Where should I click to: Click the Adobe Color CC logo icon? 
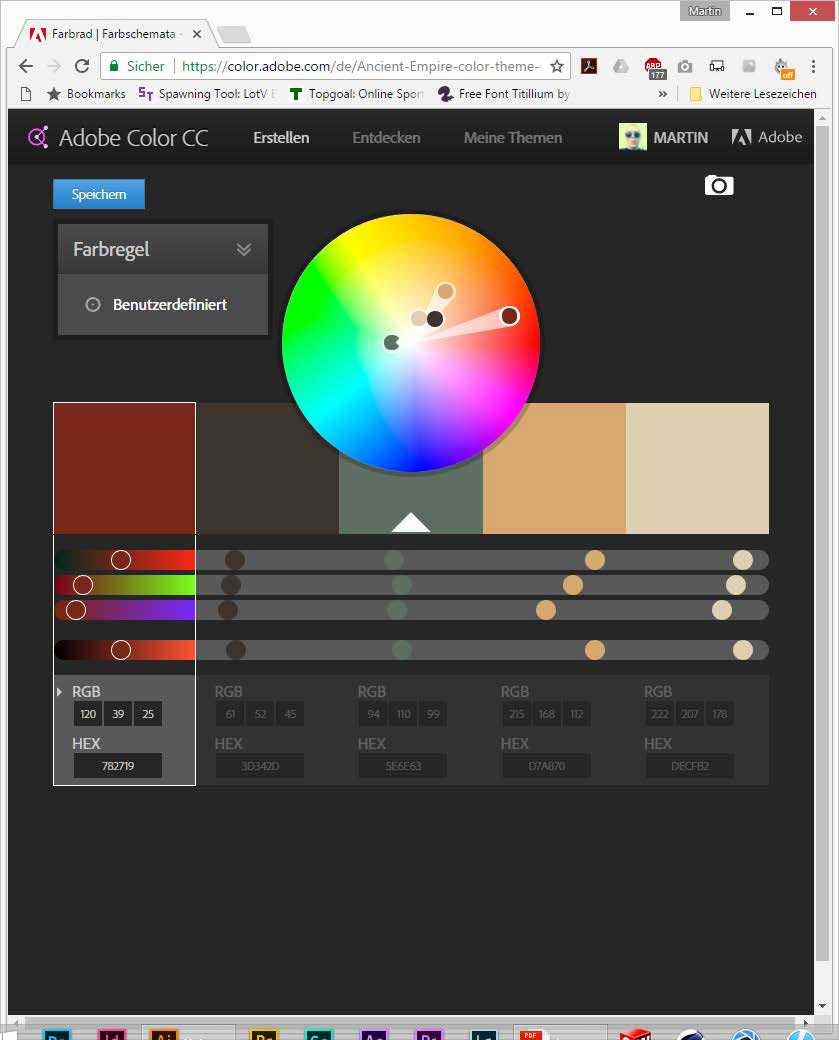[x=38, y=137]
